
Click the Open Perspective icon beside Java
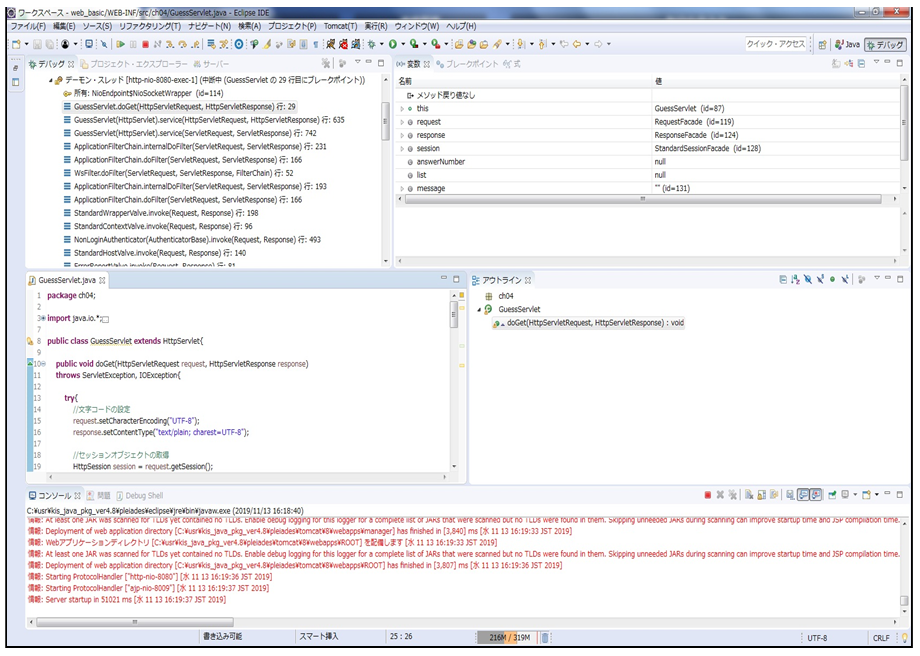coord(822,44)
